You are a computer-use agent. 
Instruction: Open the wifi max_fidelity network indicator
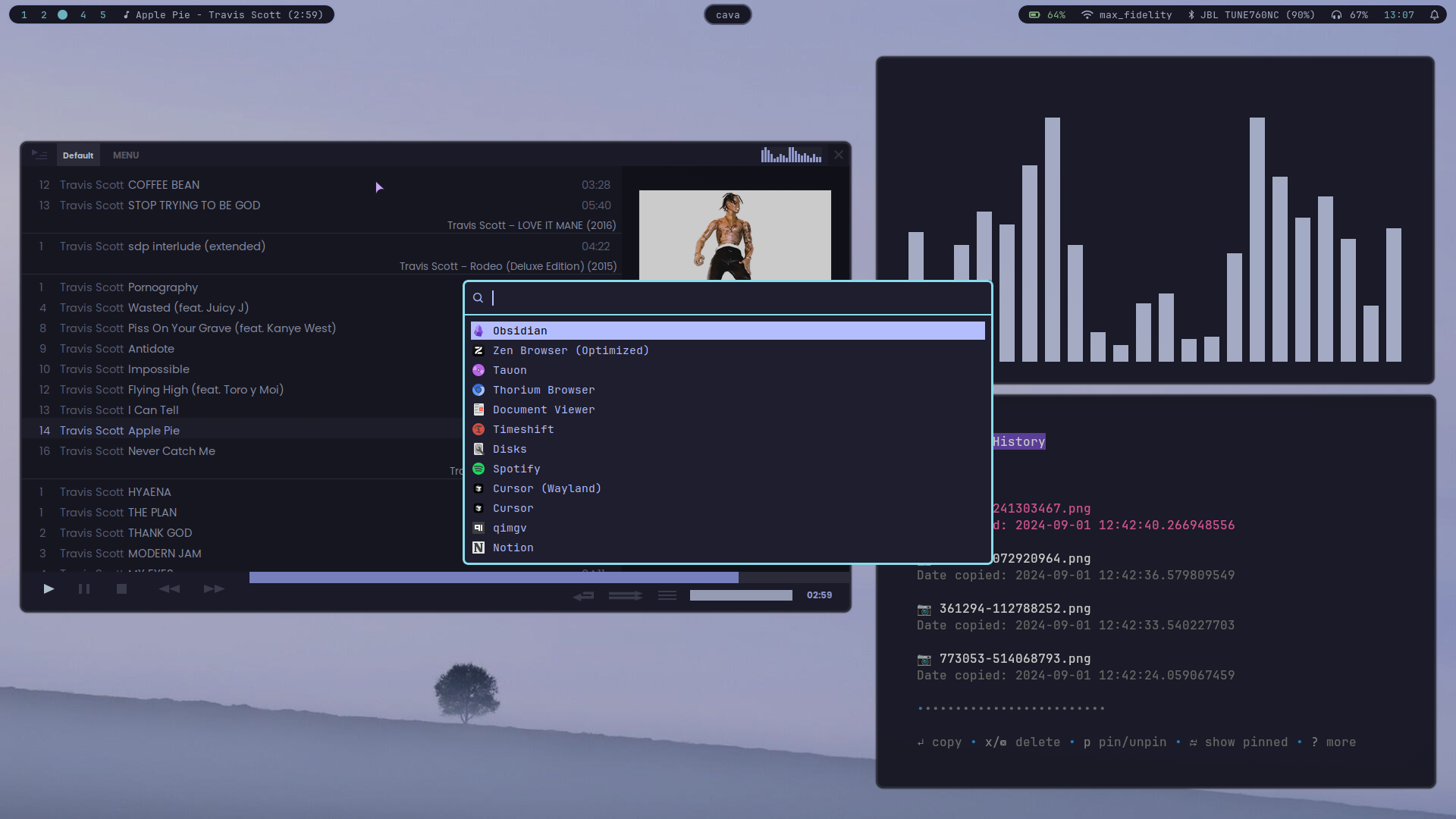pyautogui.click(x=1126, y=15)
